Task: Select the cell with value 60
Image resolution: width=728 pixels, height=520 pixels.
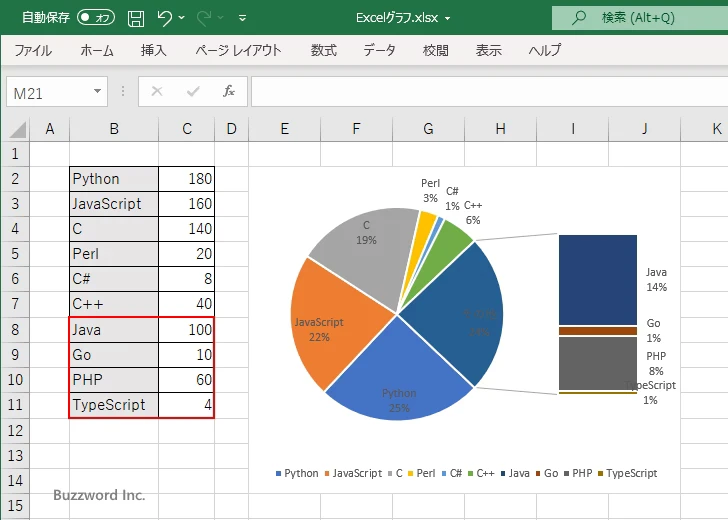Action: [186, 380]
